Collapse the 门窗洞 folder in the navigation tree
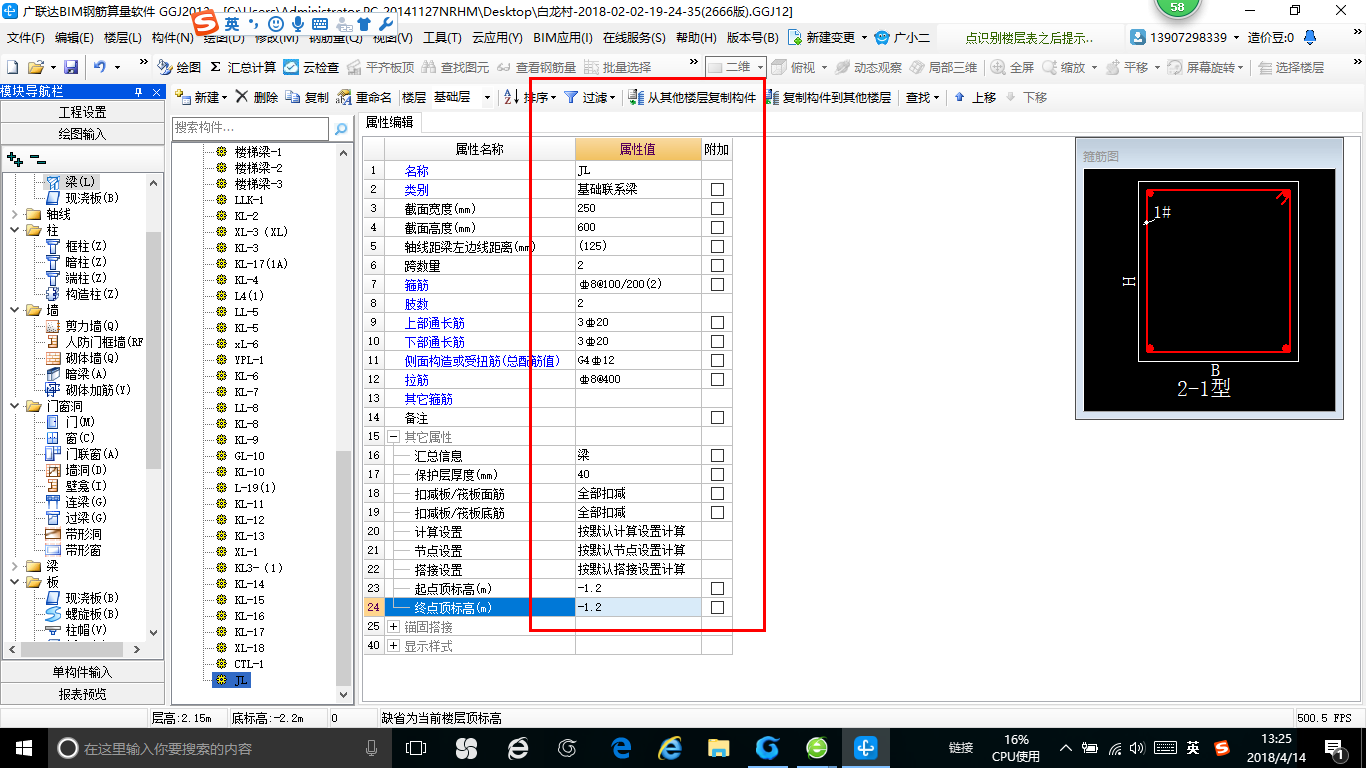This screenshot has height=768, width=1366. (x=13, y=406)
